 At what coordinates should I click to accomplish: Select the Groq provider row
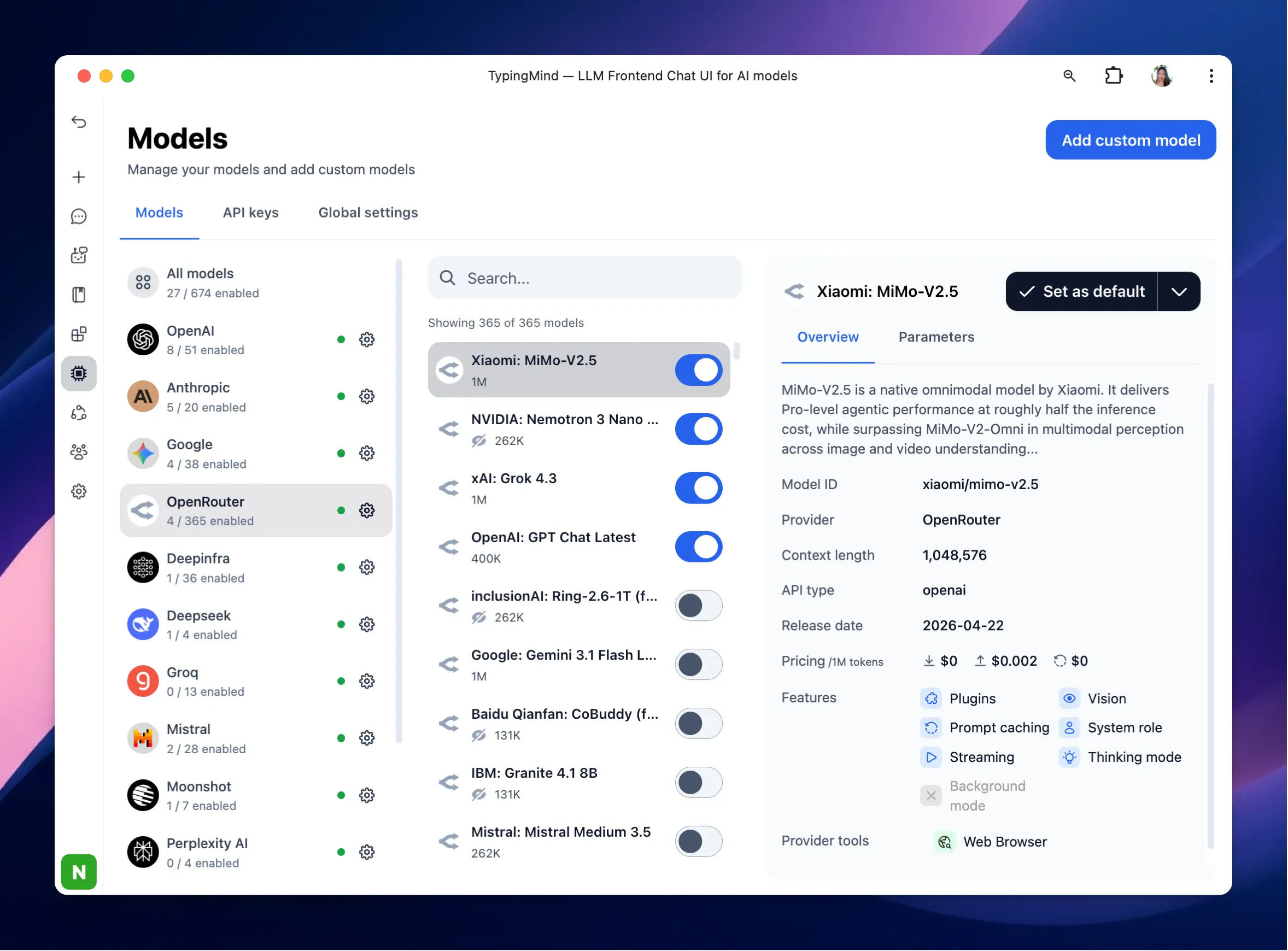tap(256, 682)
